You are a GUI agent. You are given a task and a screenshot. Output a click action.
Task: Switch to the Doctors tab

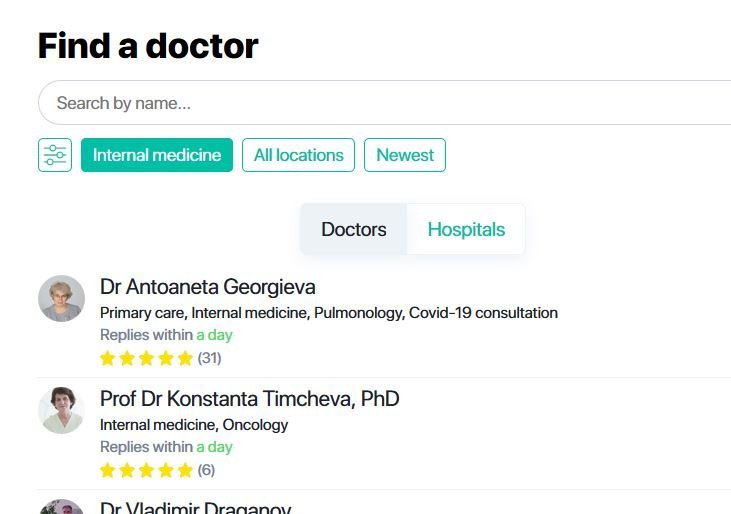(354, 230)
